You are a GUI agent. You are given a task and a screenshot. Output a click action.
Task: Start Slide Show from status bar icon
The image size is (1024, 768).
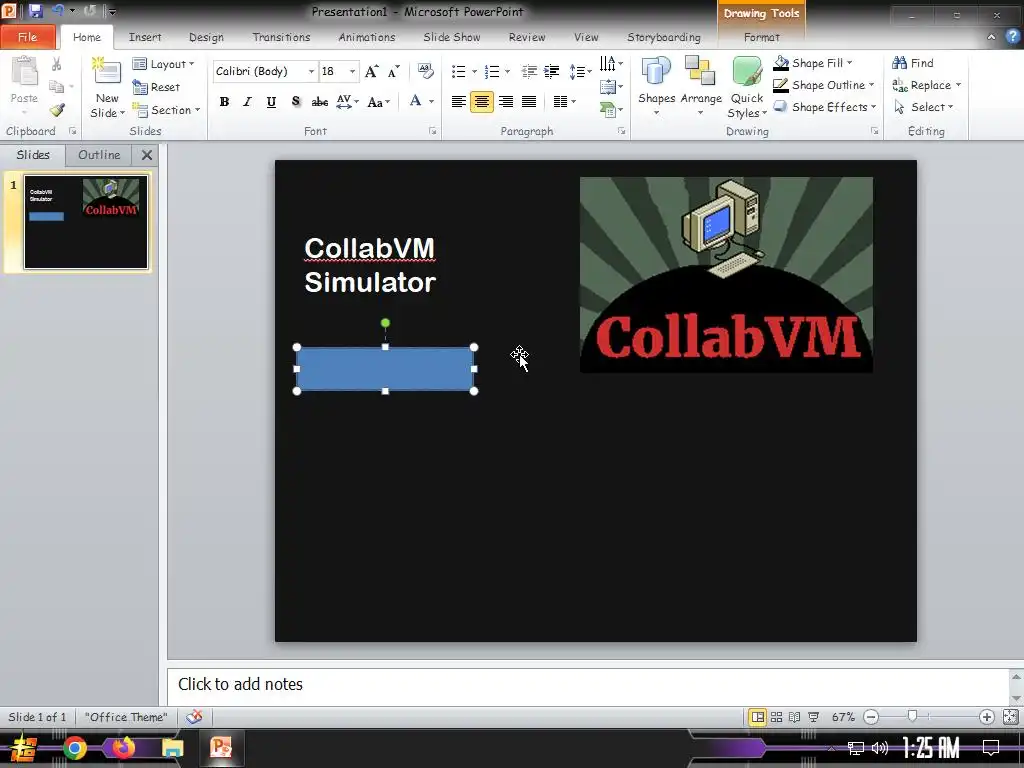pos(813,717)
